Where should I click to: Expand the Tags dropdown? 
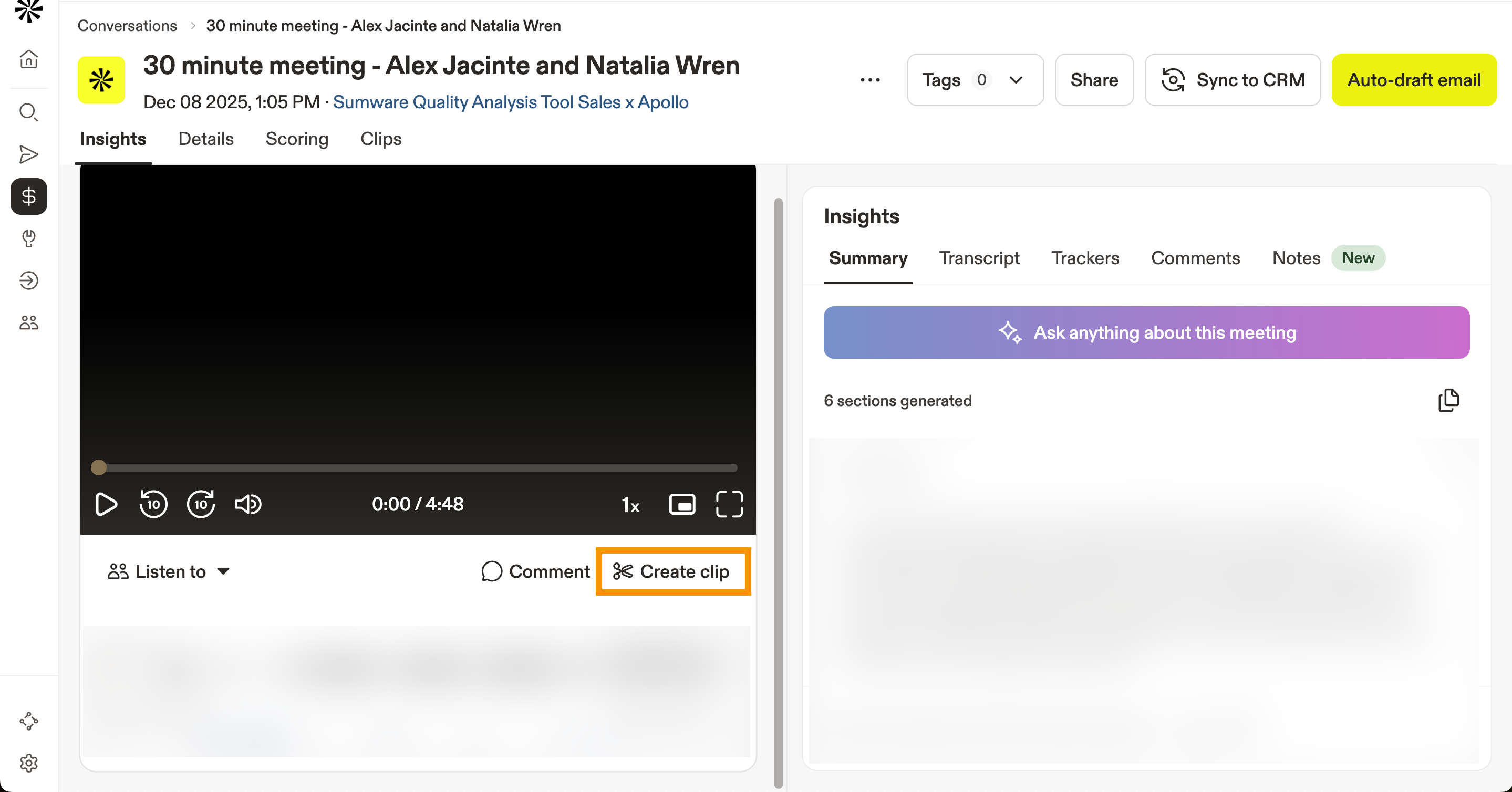tap(975, 80)
